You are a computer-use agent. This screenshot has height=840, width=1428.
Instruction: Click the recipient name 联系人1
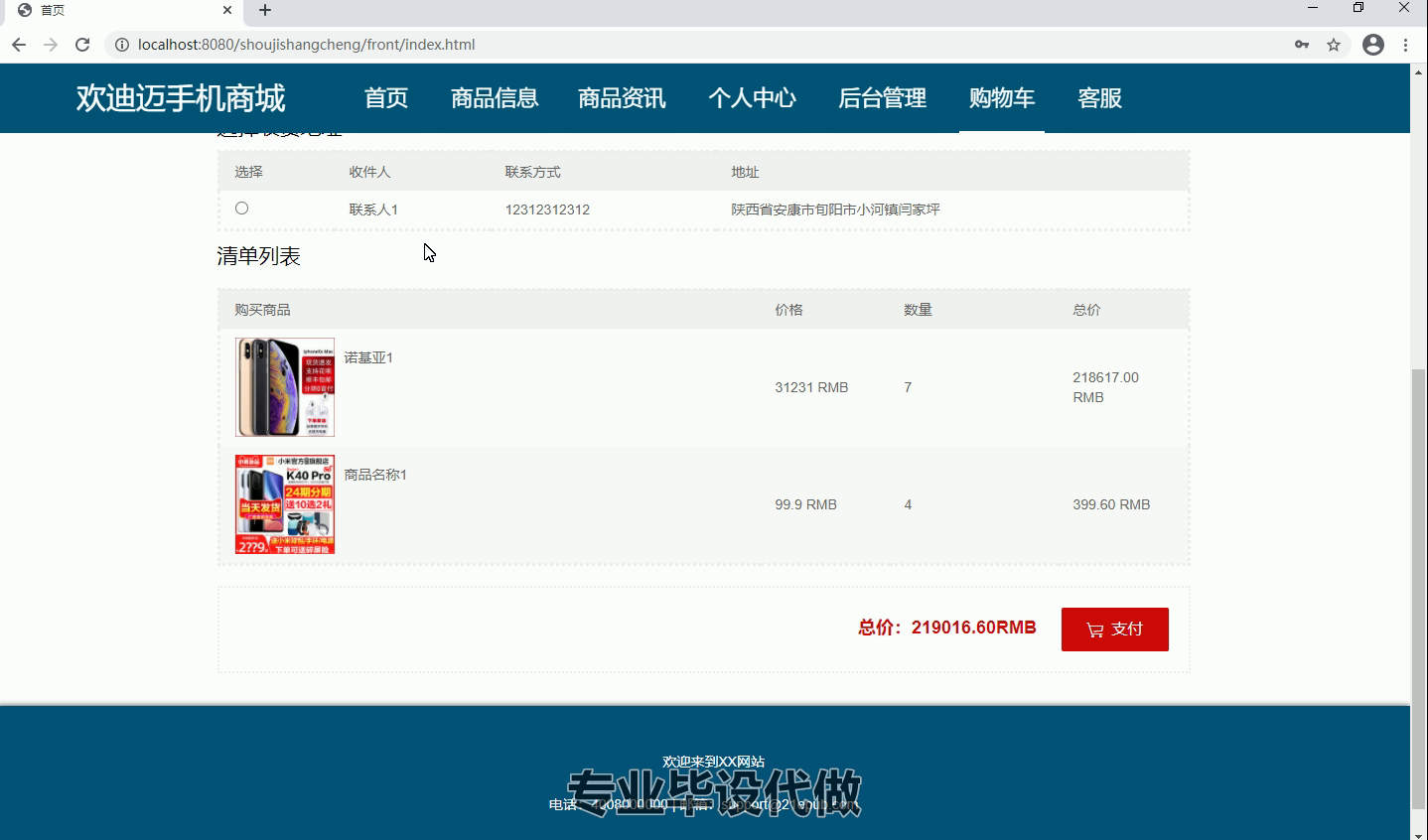(373, 210)
